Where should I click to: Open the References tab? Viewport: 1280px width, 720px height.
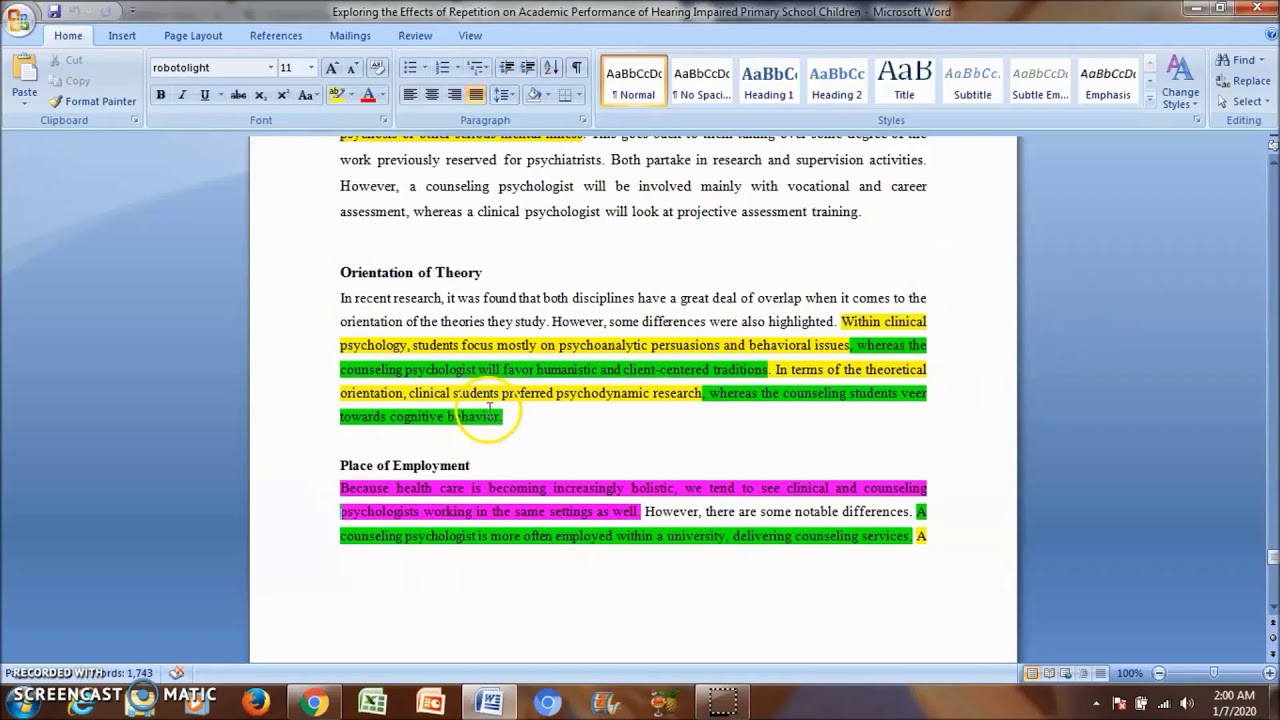(x=276, y=36)
